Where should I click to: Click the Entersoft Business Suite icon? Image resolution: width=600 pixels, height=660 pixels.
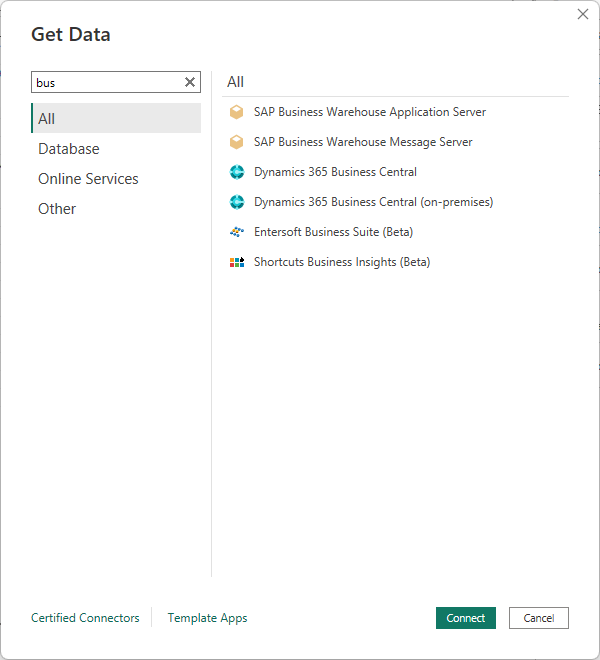click(237, 232)
